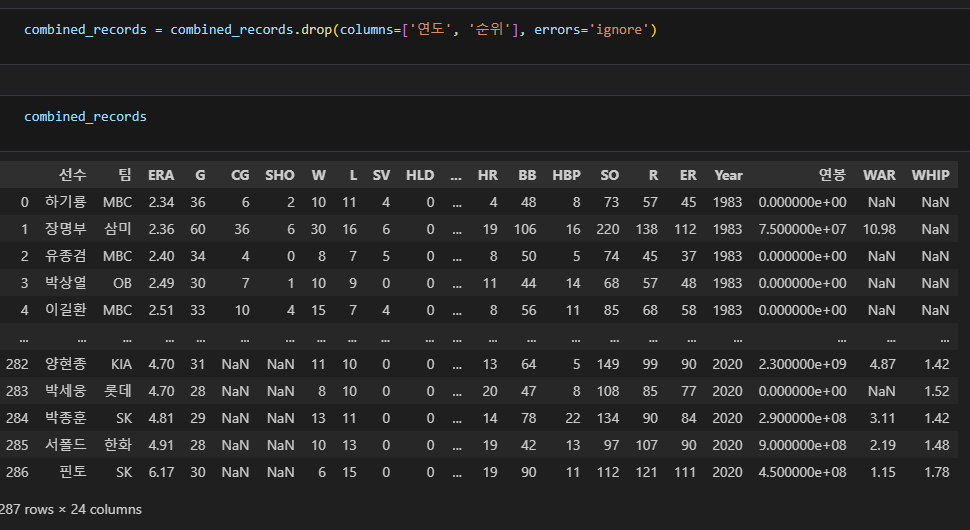Click WAR value 4.87
The image size is (970, 530).
pos(882,364)
